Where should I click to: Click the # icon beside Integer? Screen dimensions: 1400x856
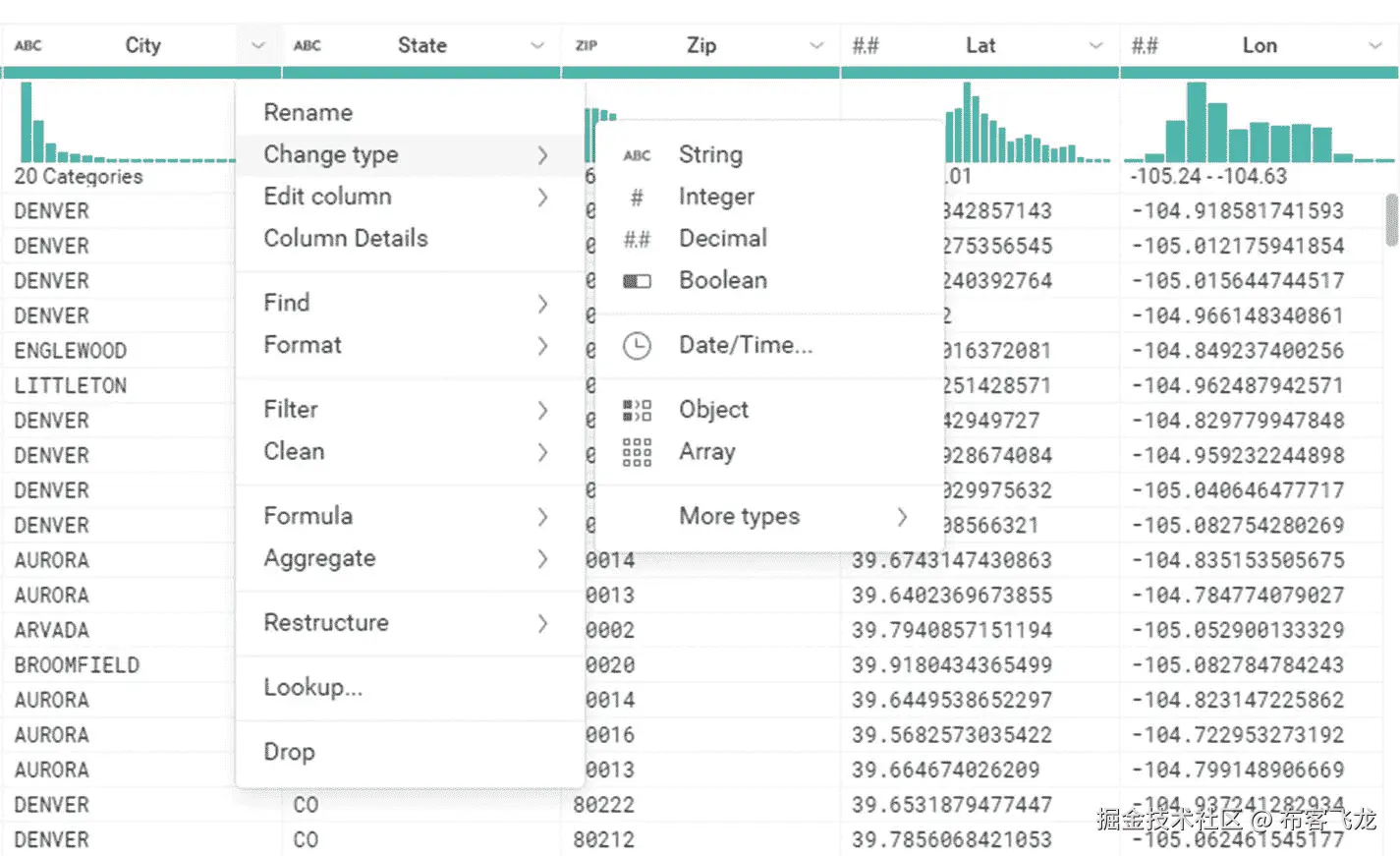click(x=637, y=198)
